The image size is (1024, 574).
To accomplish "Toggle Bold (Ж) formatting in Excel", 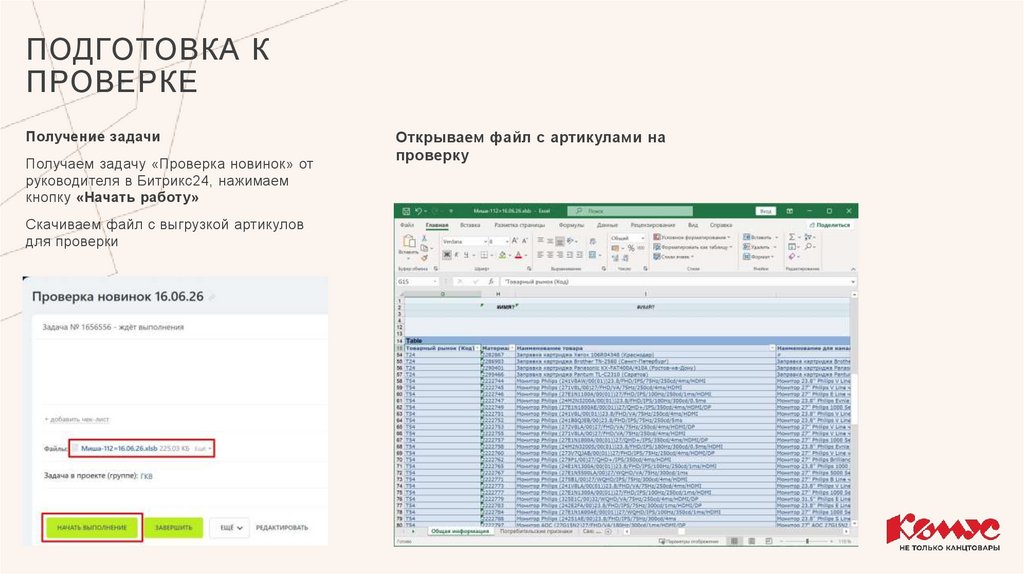I will [x=447, y=255].
